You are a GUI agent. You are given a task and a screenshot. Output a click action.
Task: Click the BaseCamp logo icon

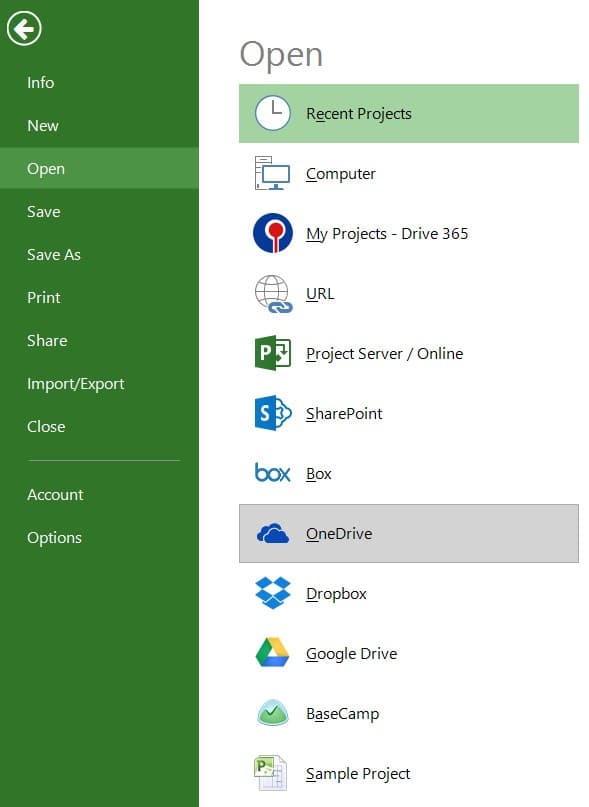click(272, 713)
